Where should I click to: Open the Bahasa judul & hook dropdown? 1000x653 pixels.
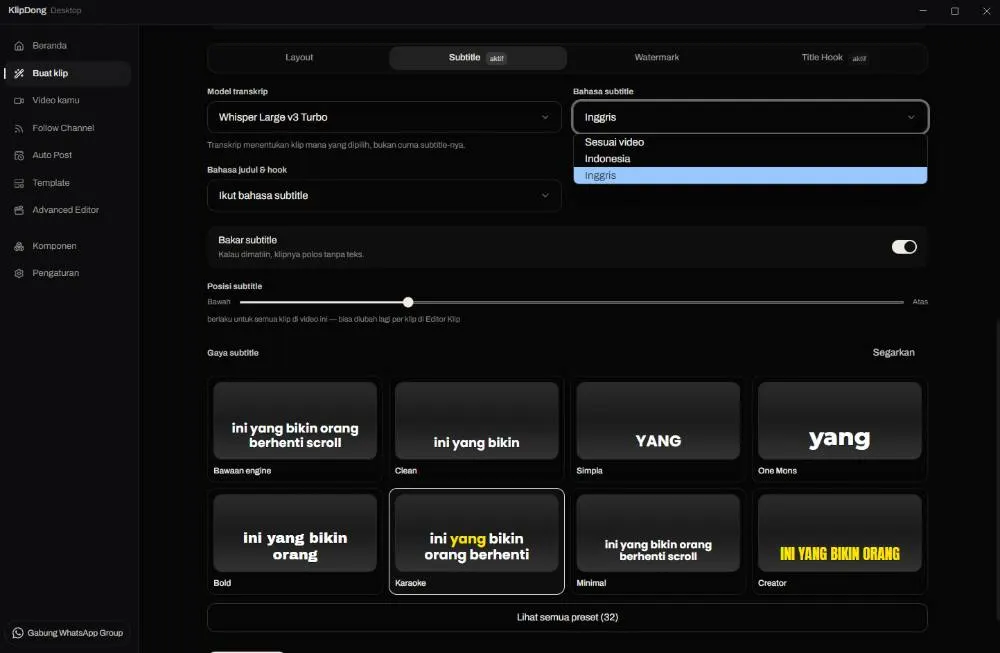[384, 196]
